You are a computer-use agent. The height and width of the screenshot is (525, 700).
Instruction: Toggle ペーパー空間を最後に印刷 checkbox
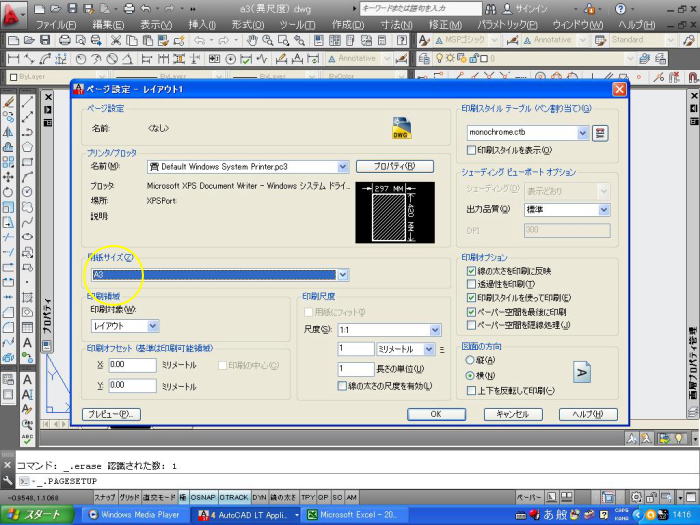click(471, 312)
